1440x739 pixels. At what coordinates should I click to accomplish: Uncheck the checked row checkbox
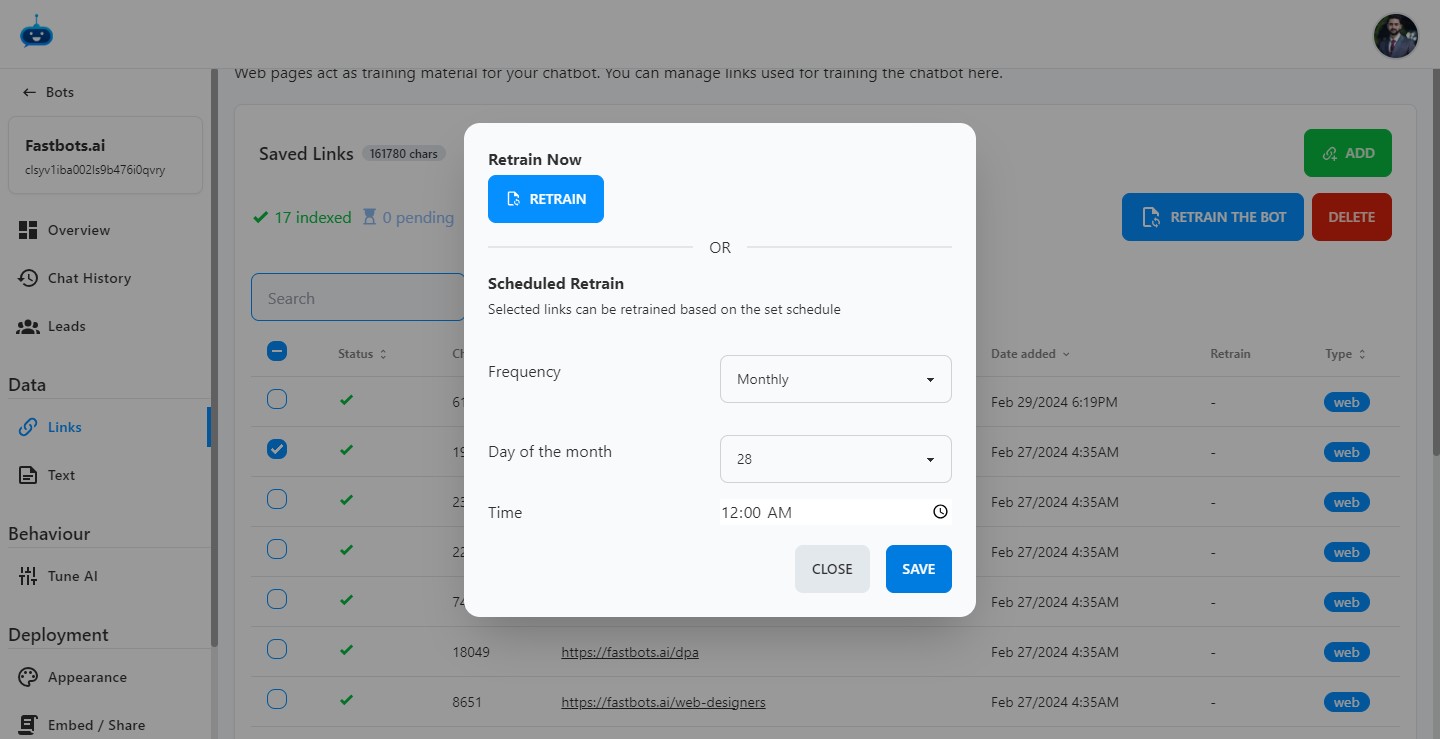pos(277,449)
